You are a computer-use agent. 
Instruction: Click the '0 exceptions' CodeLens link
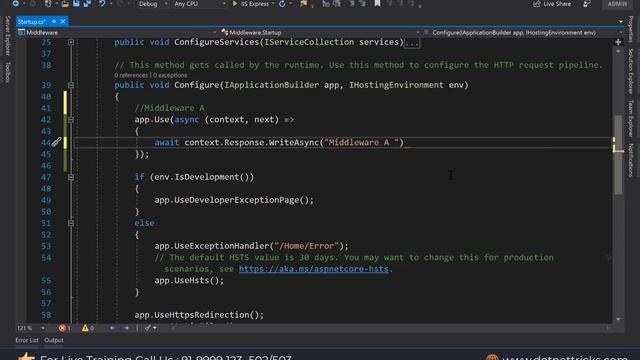(x=170, y=75)
